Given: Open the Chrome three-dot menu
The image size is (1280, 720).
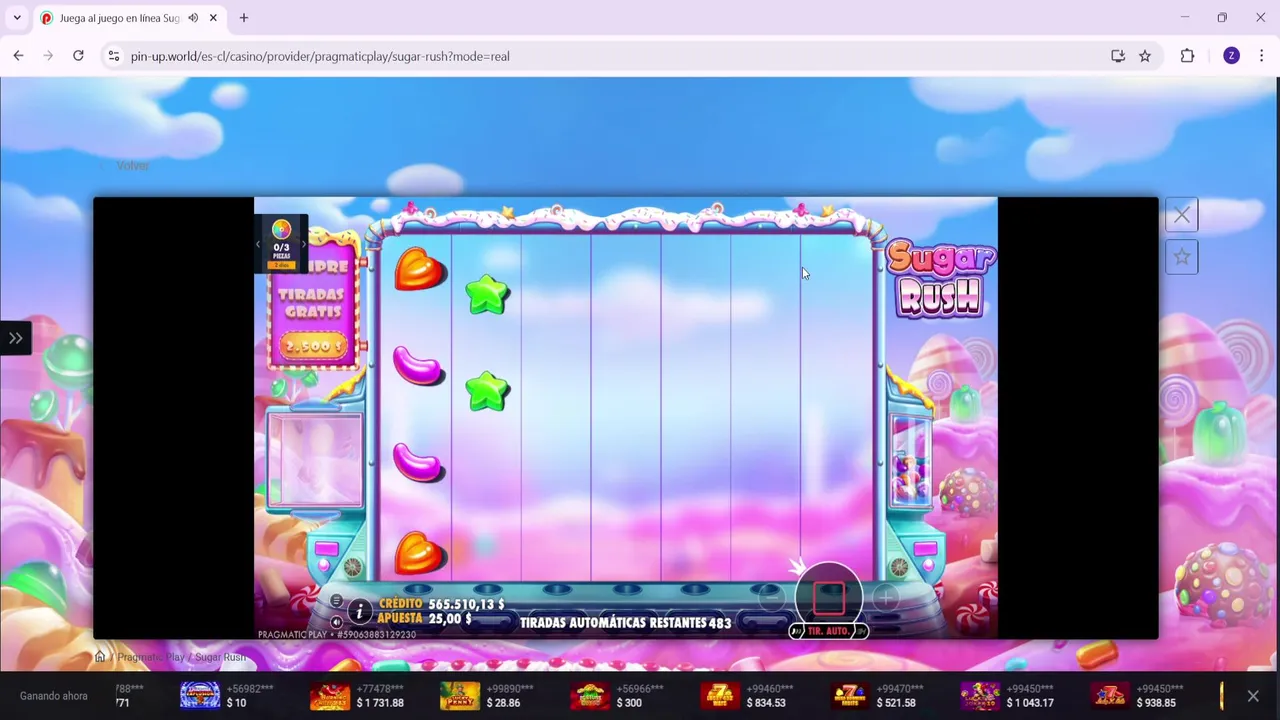Looking at the screenshot, I should [x=1261, y=56].
